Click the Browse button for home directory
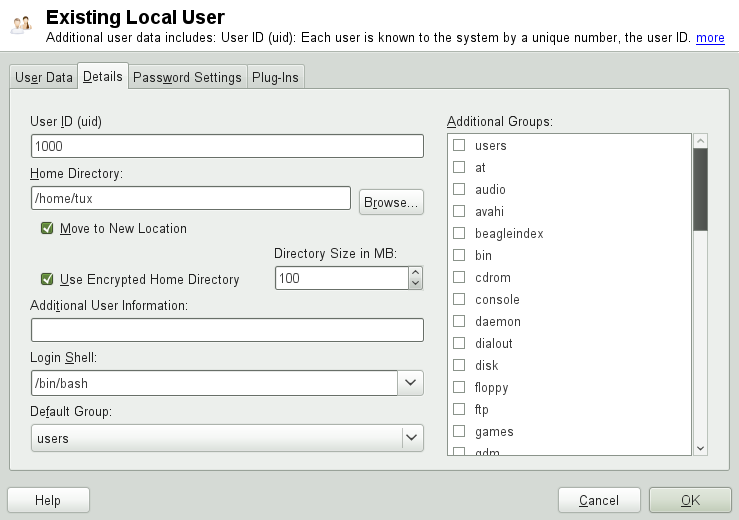 click(391, 202)
